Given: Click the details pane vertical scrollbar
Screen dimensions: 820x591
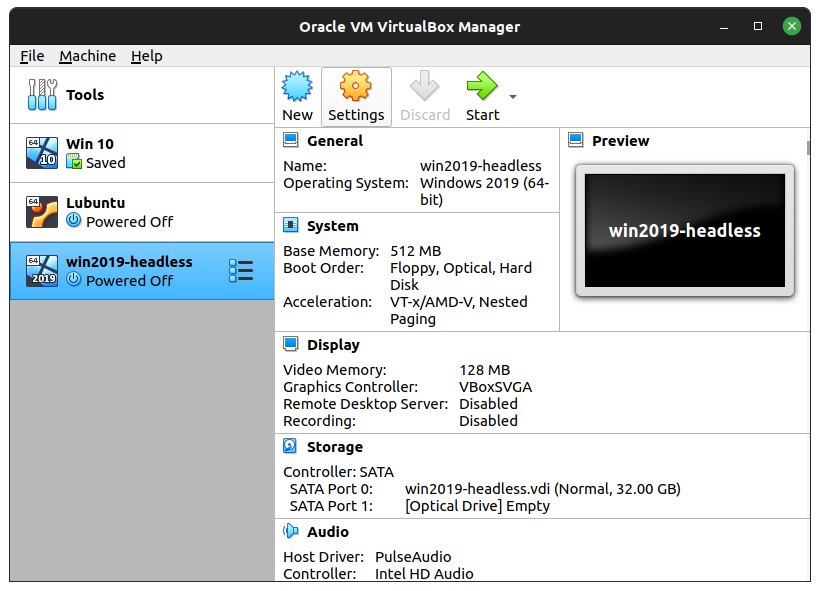Looking at the screenshot, I should (x=808, y=147).
